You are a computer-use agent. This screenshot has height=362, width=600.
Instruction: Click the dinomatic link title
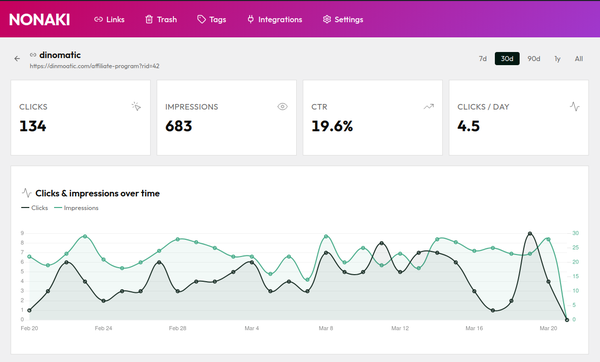click(60, 55)
